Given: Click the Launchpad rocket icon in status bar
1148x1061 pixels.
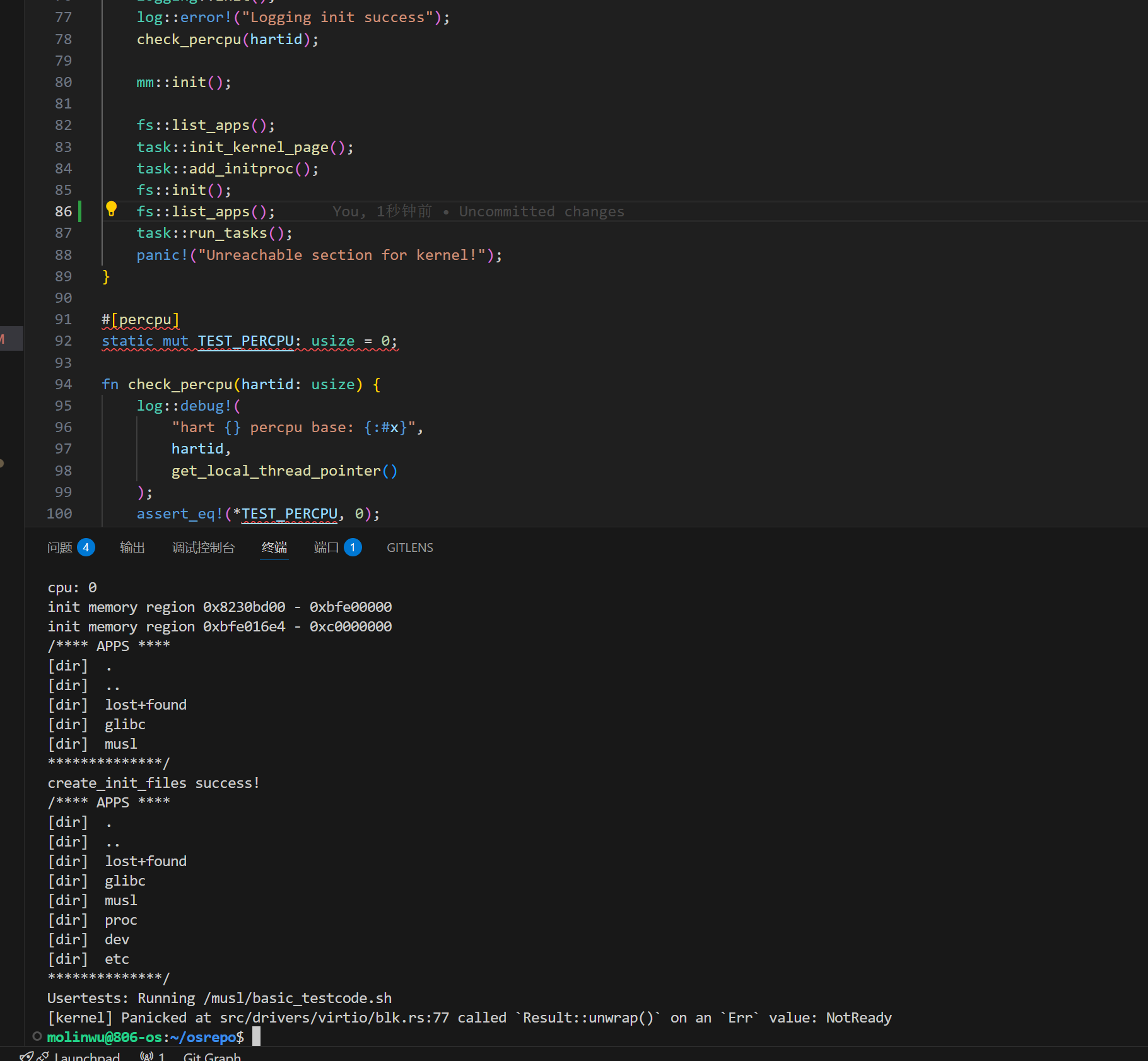Looking at the screenshot, I should [26, 1056].
